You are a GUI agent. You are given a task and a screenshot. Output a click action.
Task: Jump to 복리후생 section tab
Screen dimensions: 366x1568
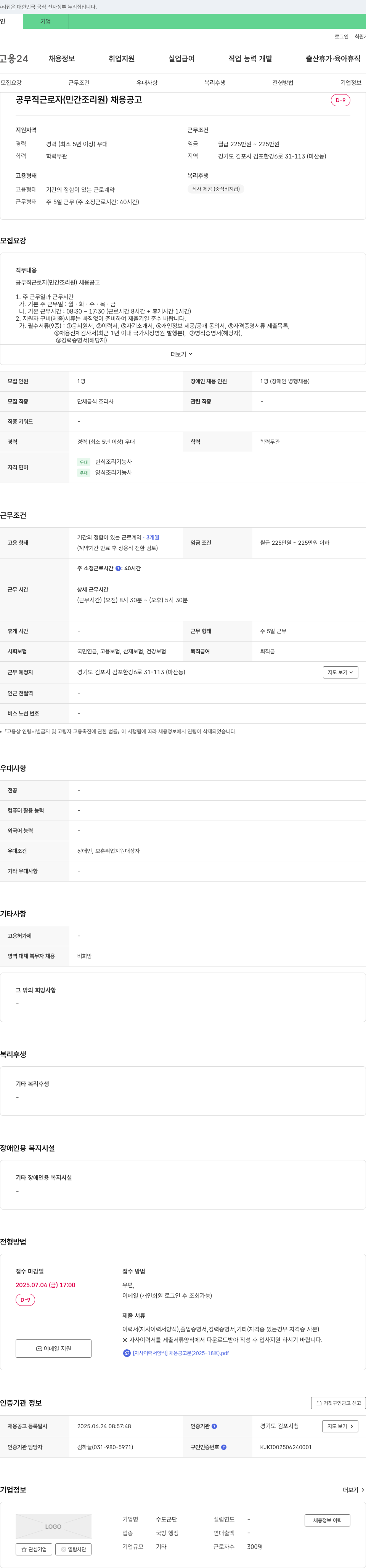pyautogui.click(x=215, y=83)
